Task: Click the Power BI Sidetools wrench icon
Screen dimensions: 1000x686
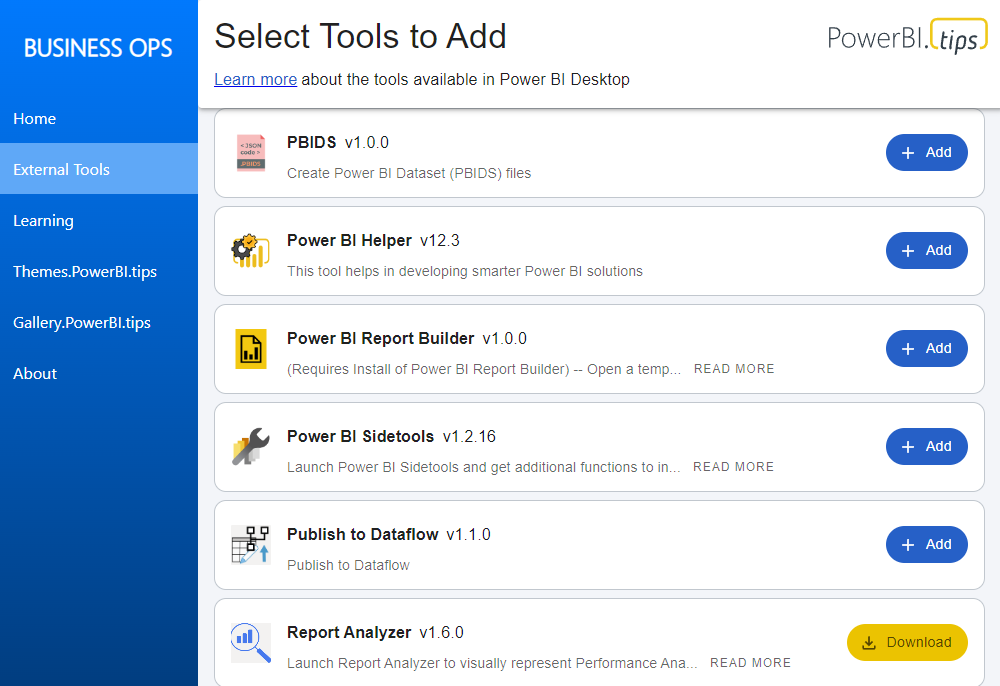Action: [x=251, y=447]
